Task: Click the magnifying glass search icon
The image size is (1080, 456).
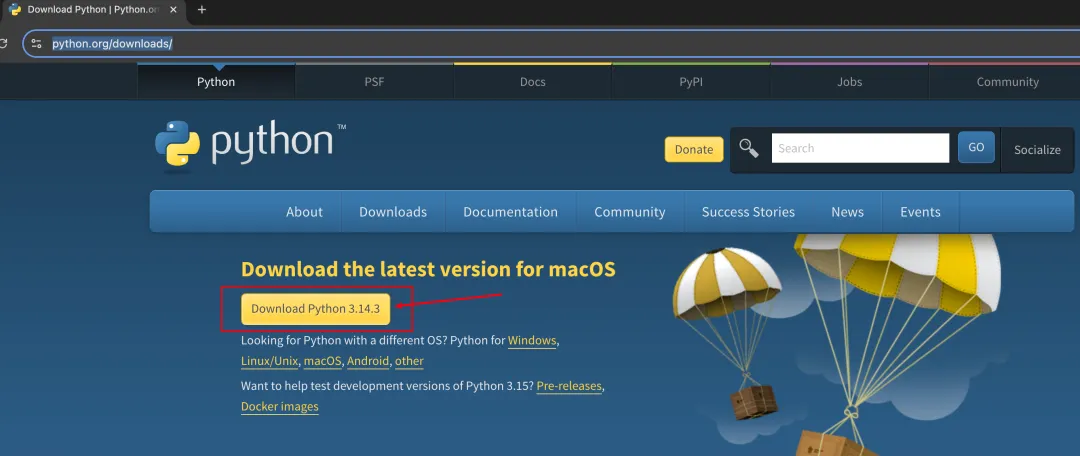Action: [748, 147]
